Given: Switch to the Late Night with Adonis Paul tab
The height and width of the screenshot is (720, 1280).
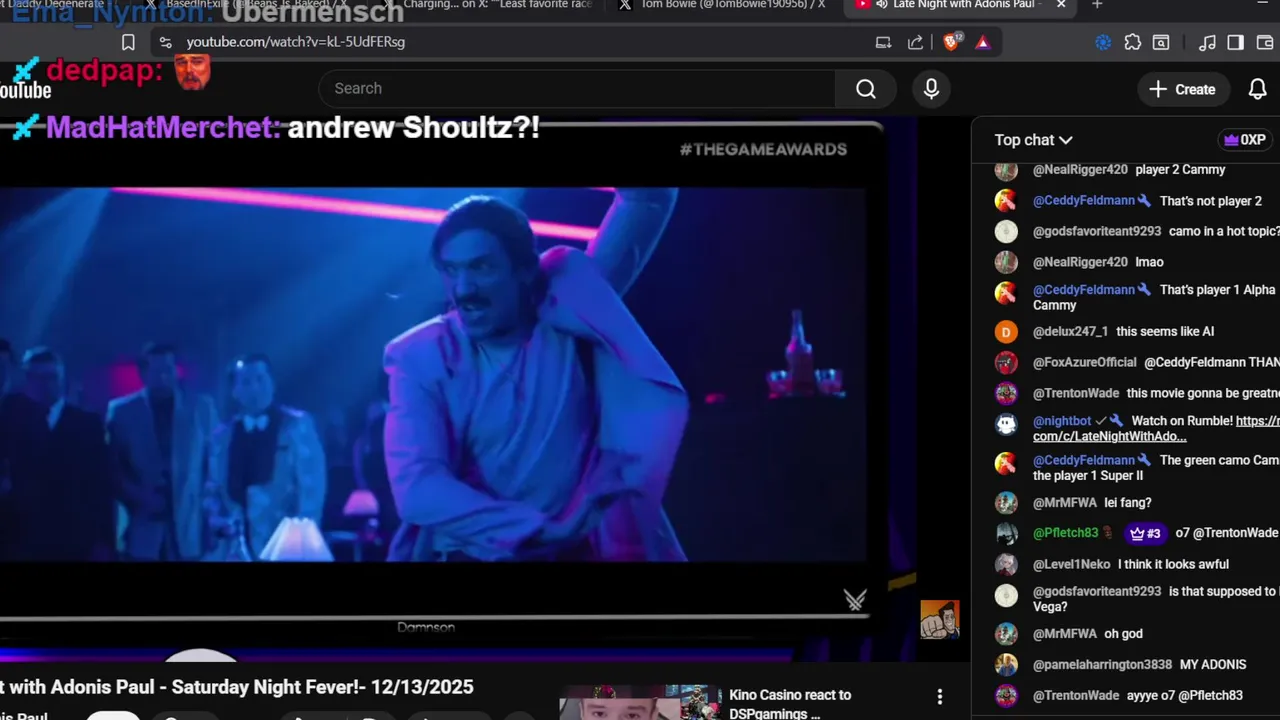Looking at the screenshot, I should [960, 5].
